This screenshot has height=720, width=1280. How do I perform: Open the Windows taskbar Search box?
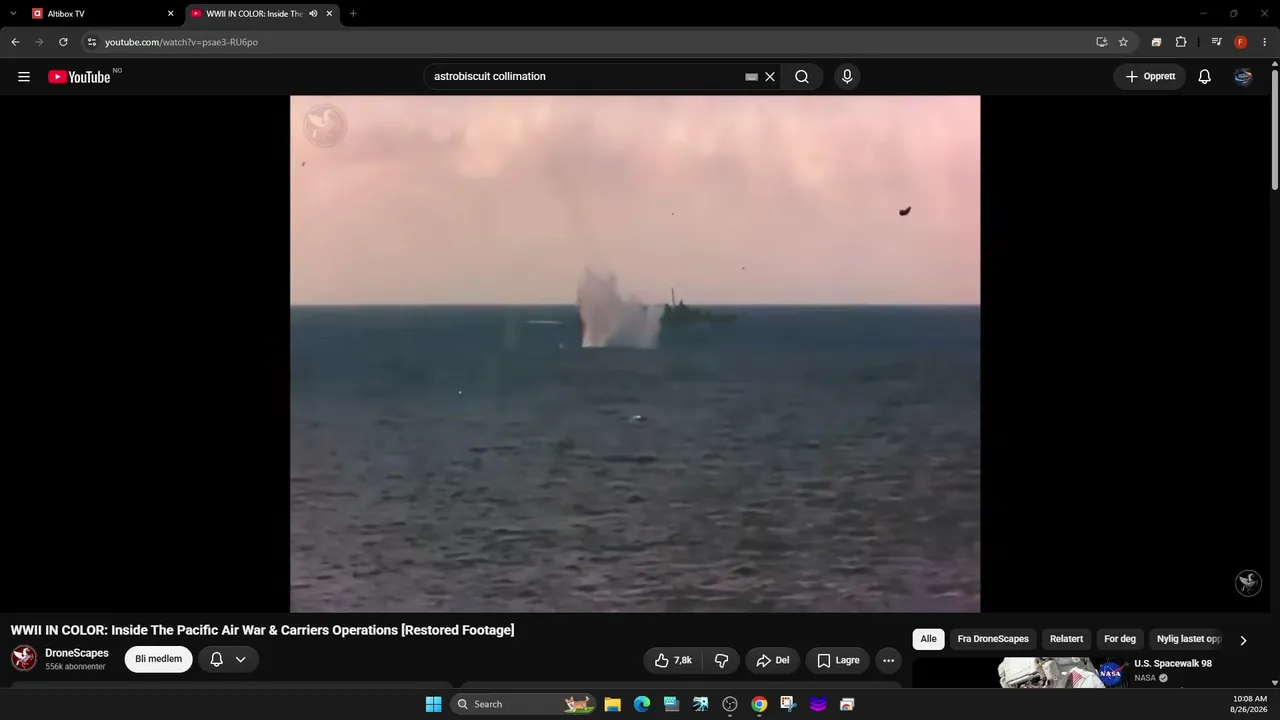[523, 704]
